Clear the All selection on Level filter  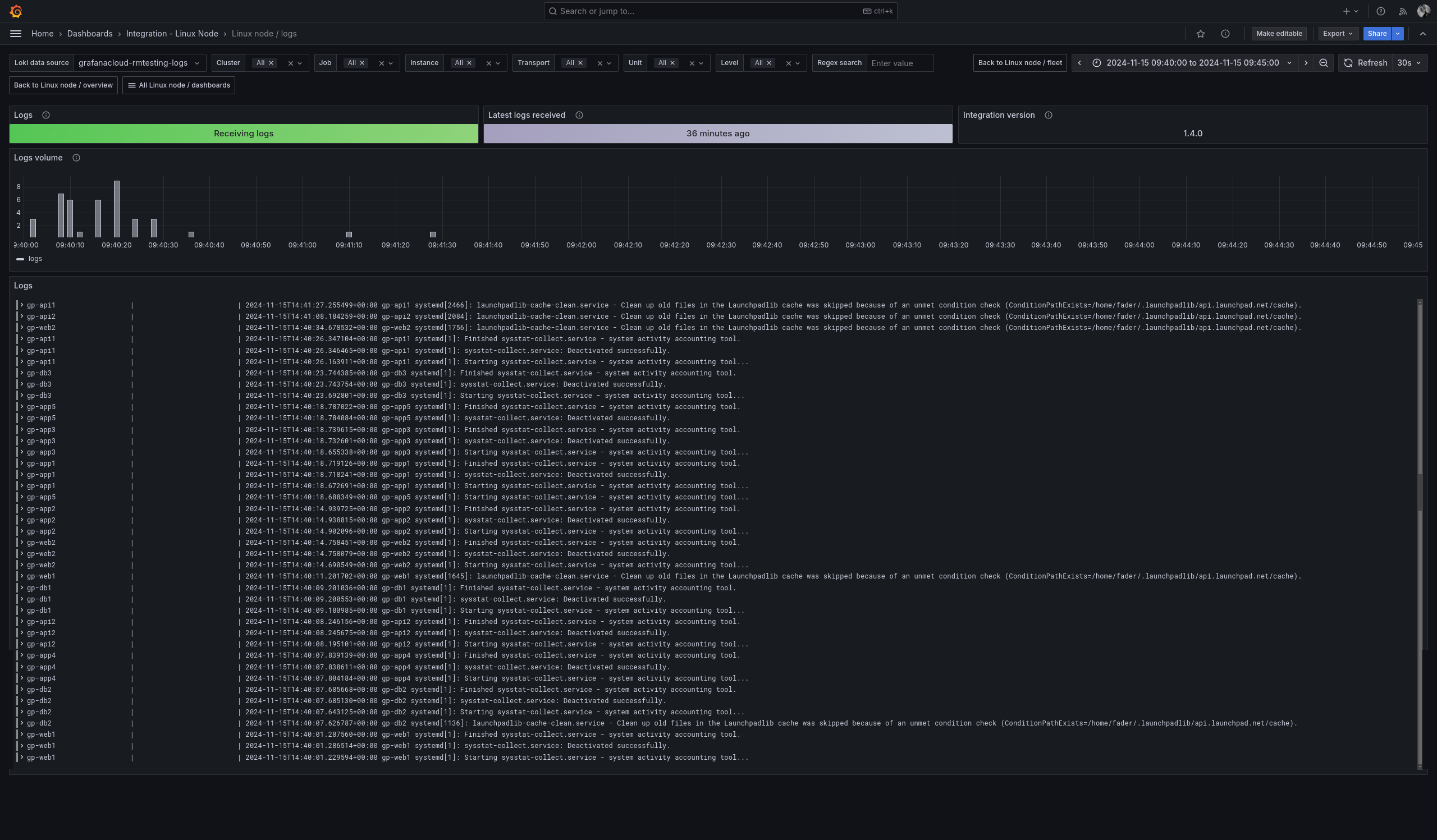pos(769,63)
